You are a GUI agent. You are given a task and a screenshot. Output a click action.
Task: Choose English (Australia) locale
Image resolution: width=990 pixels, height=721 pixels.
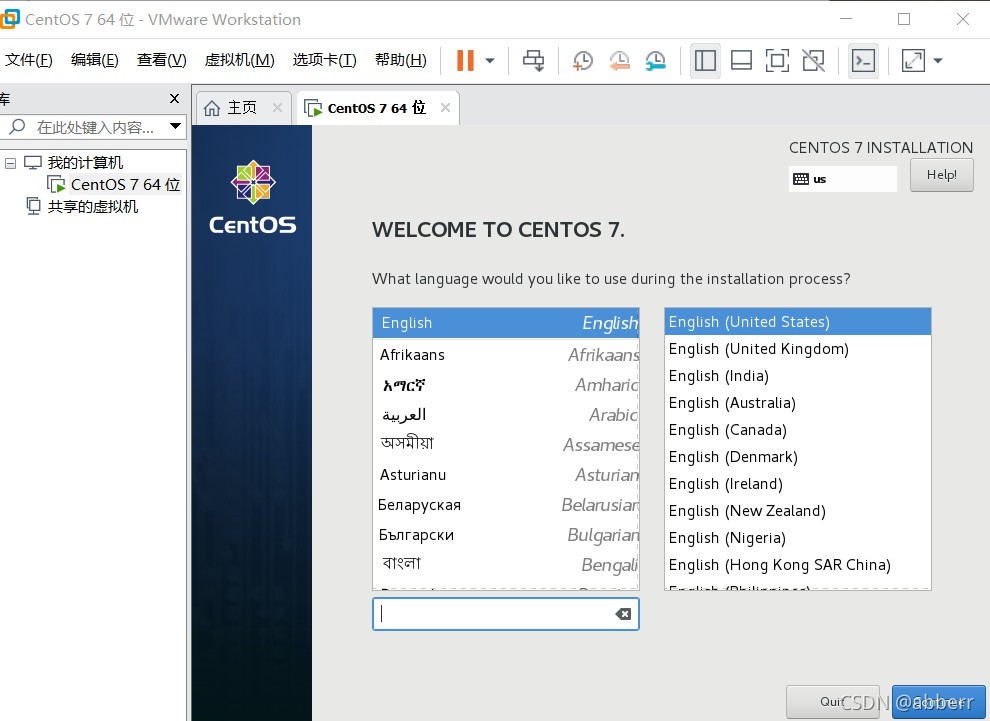(797, 403)
